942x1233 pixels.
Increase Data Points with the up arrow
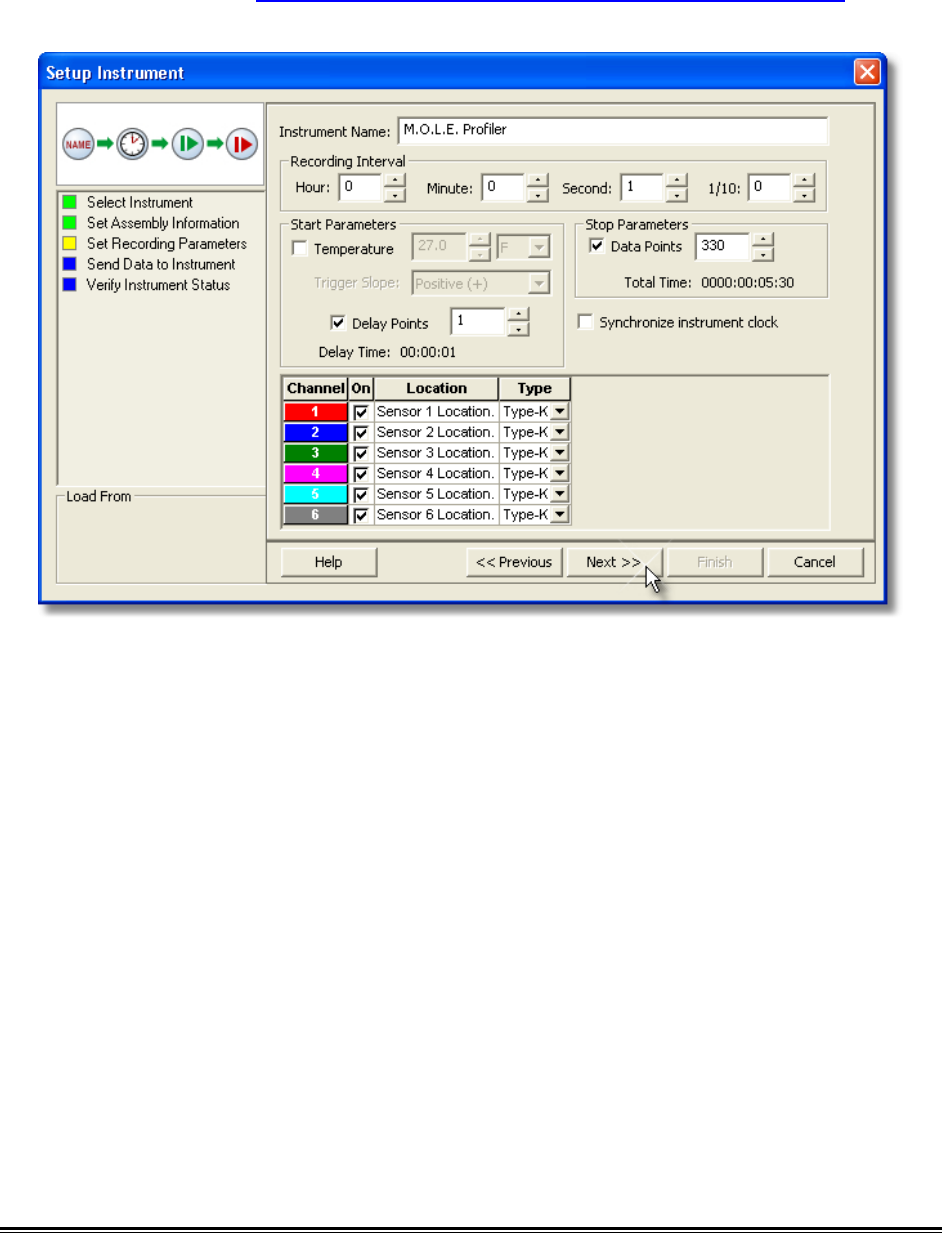pos(762,239)
